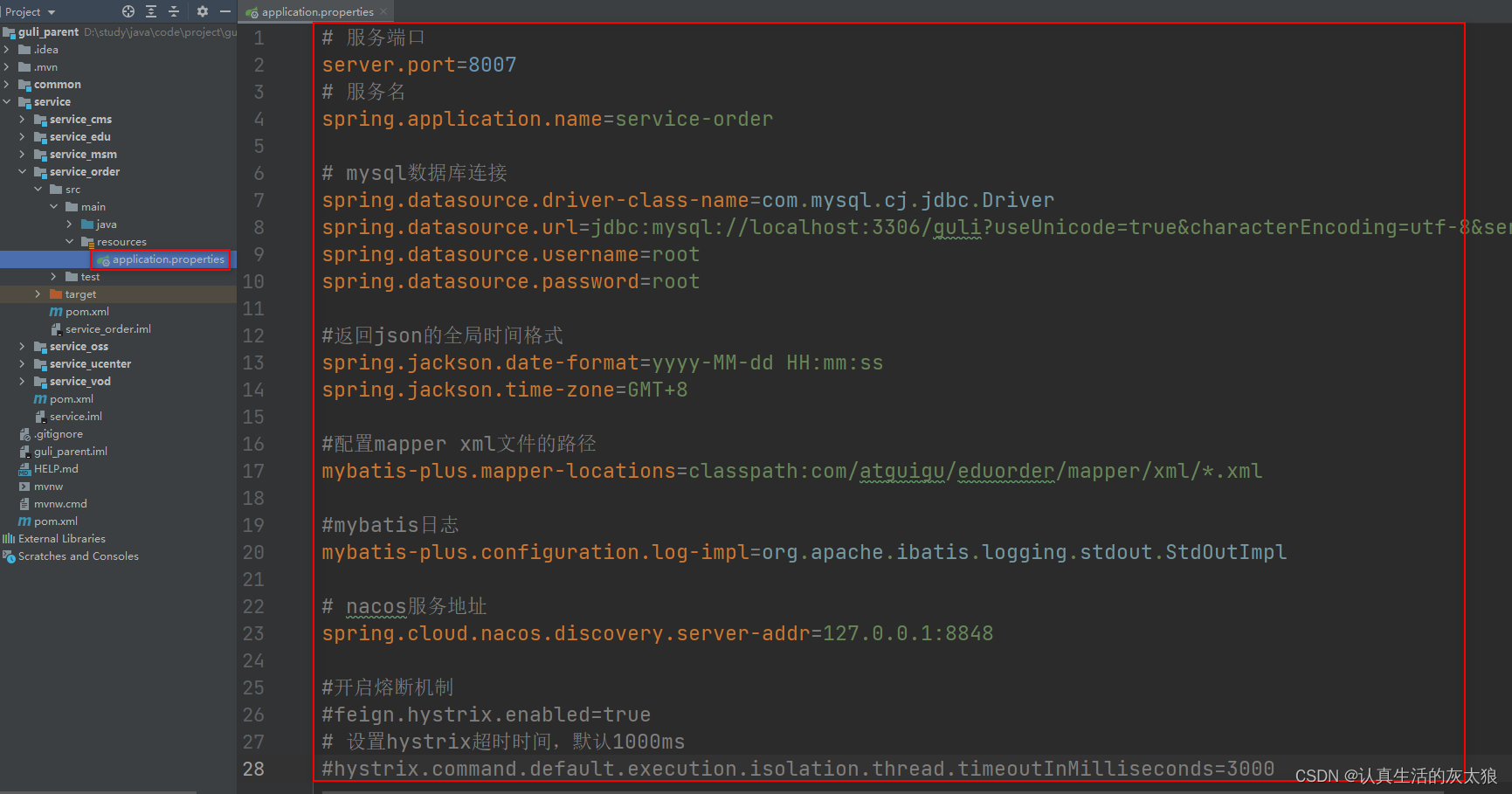The width and height of the screenshot is (1512, 794).
Task: Click the spring.datasource.username=root line
Action: [x=510, y=254]
